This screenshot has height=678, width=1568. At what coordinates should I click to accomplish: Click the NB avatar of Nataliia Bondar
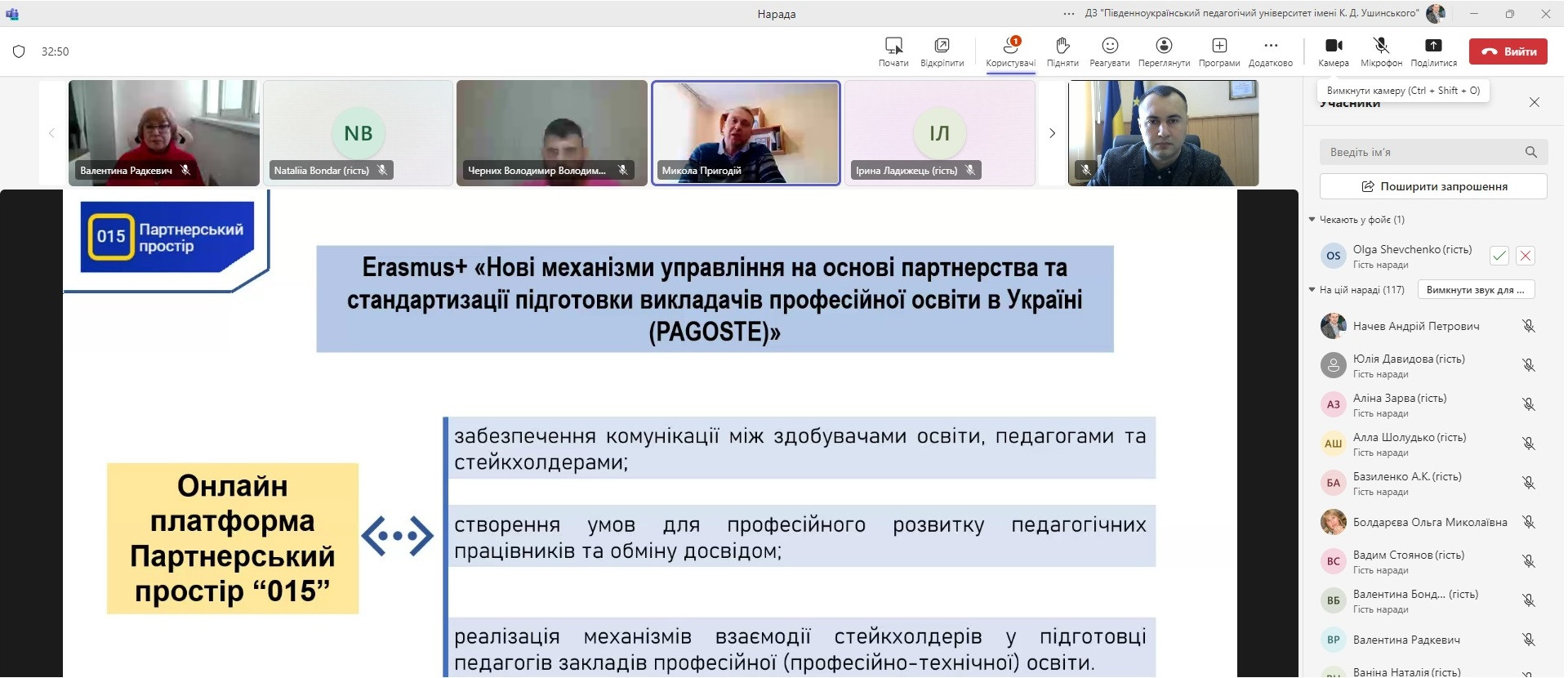358,133
